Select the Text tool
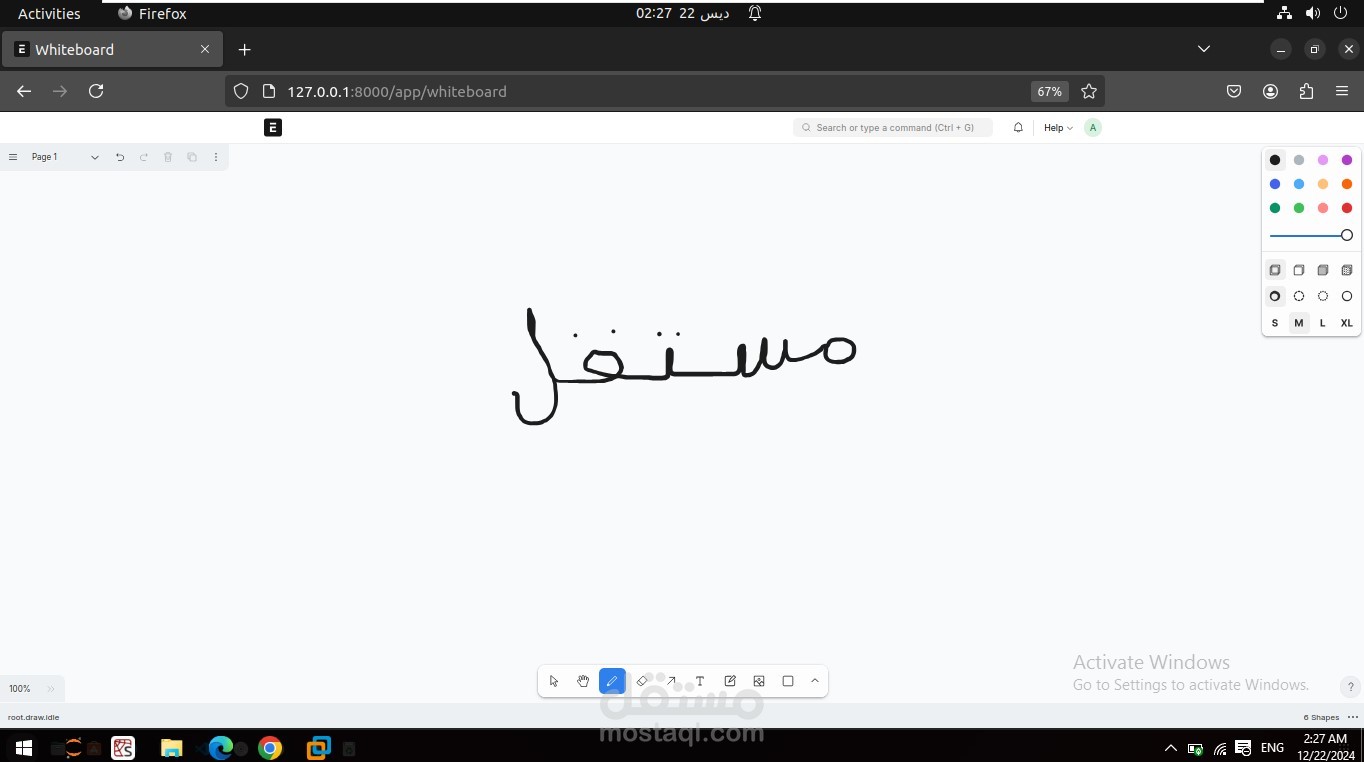1364x762 pixels. point(699,681)
